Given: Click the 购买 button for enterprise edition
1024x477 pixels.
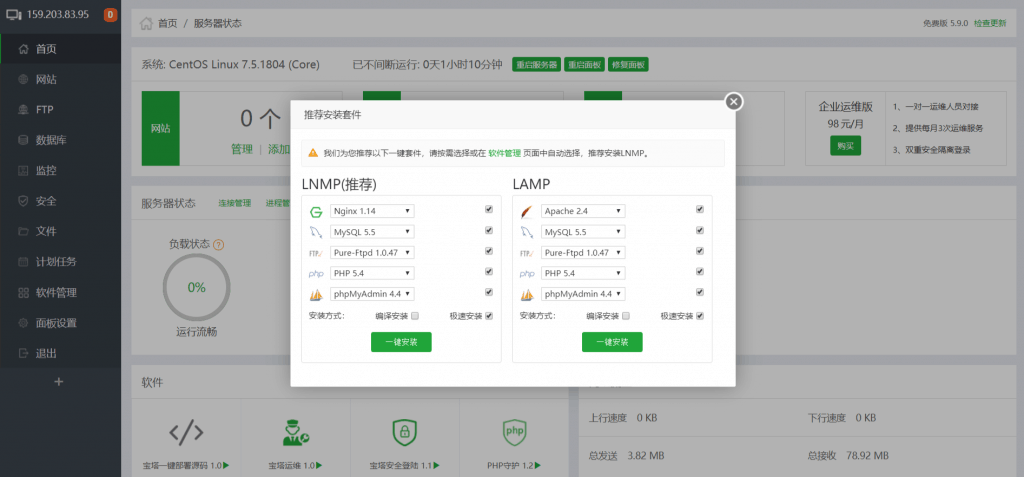Looking at the screenshot, I should click(846, 146).
